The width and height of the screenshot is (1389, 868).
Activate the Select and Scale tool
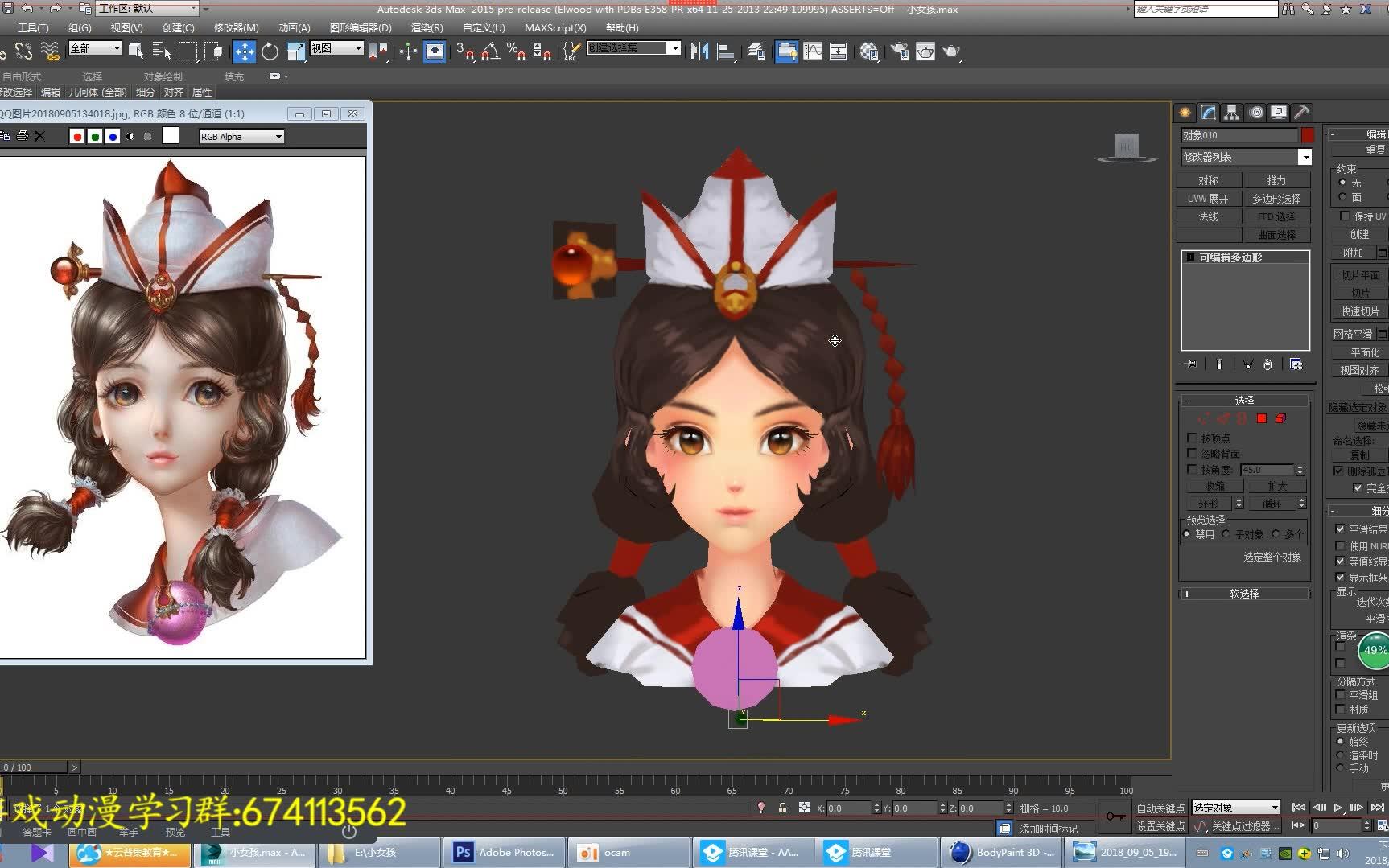[296, 51]
